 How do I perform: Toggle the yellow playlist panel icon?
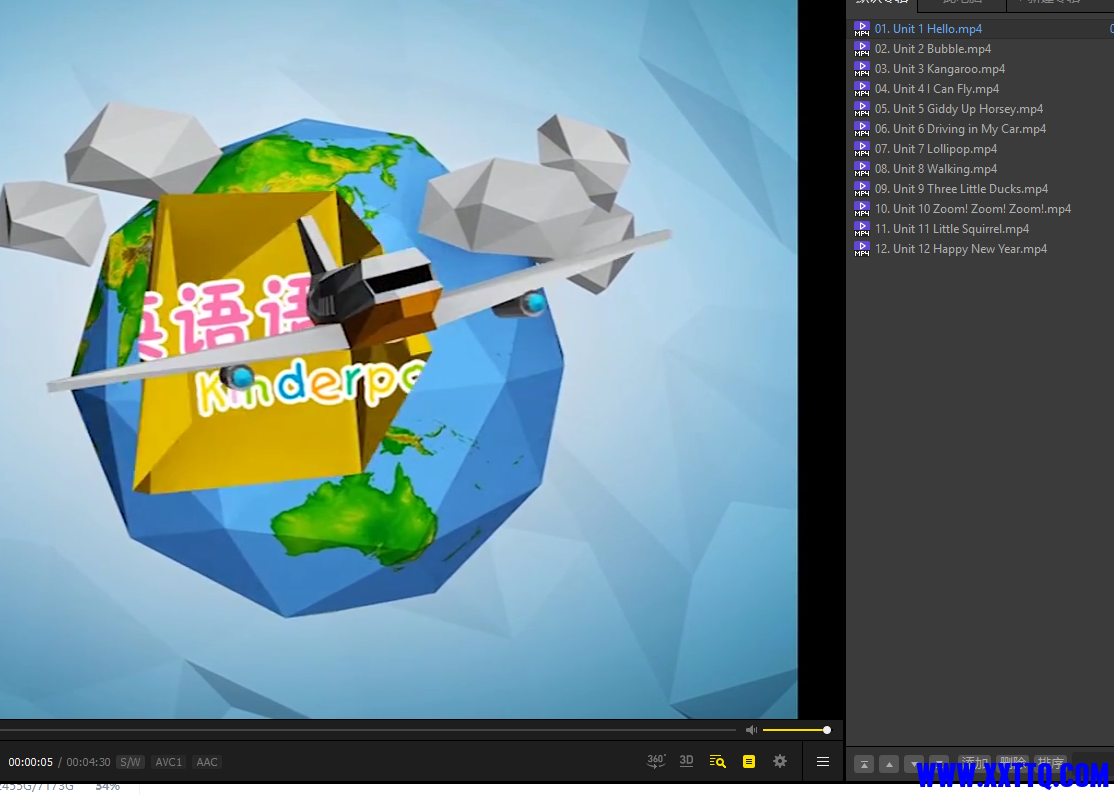(x=749, y=762)
